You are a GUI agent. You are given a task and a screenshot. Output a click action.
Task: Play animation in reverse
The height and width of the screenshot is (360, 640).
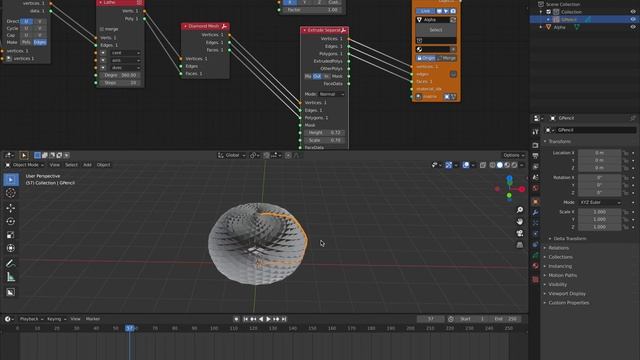click(x=261, y=319)
